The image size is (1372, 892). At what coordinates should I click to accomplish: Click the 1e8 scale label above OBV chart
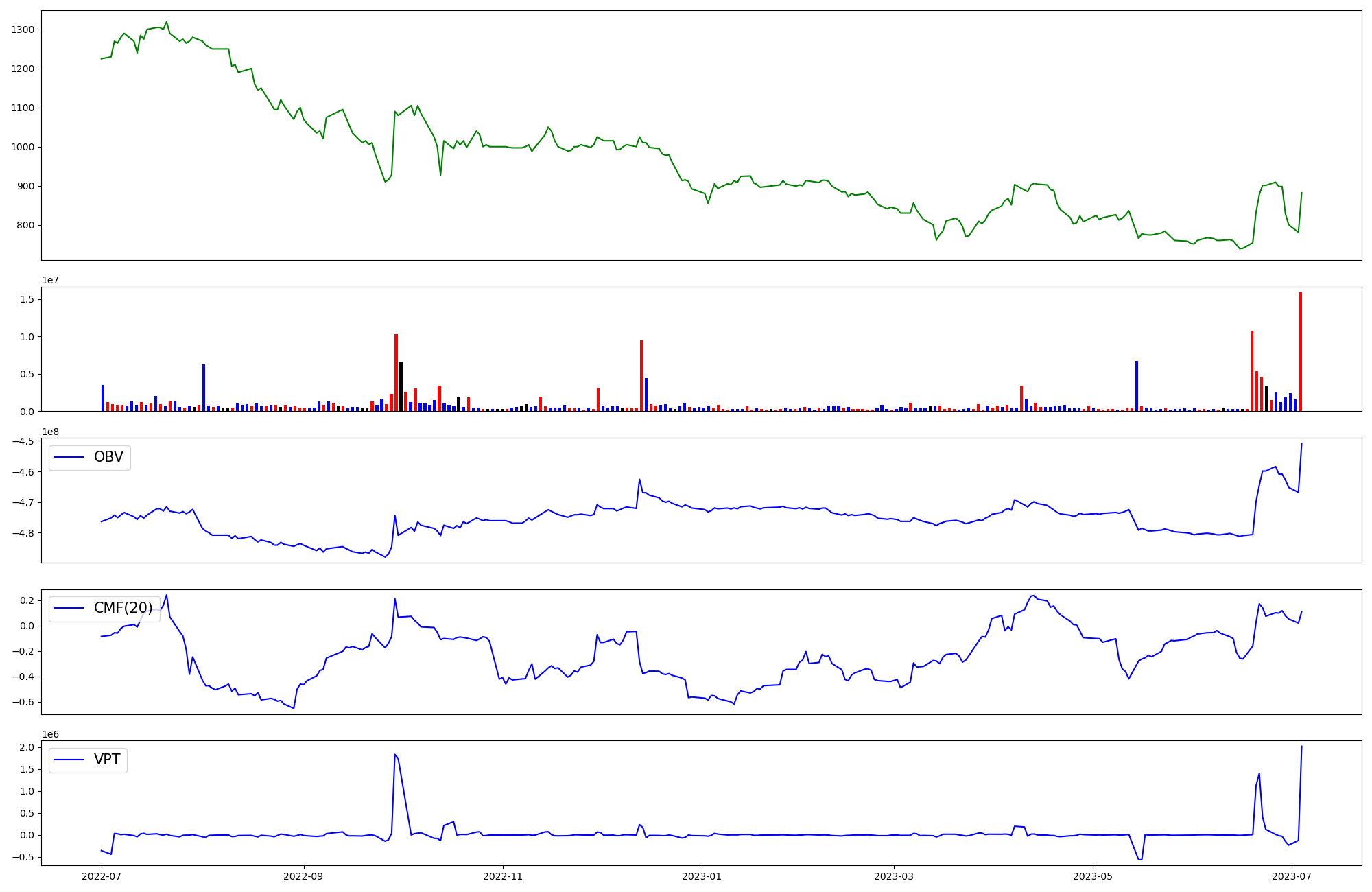50,432
